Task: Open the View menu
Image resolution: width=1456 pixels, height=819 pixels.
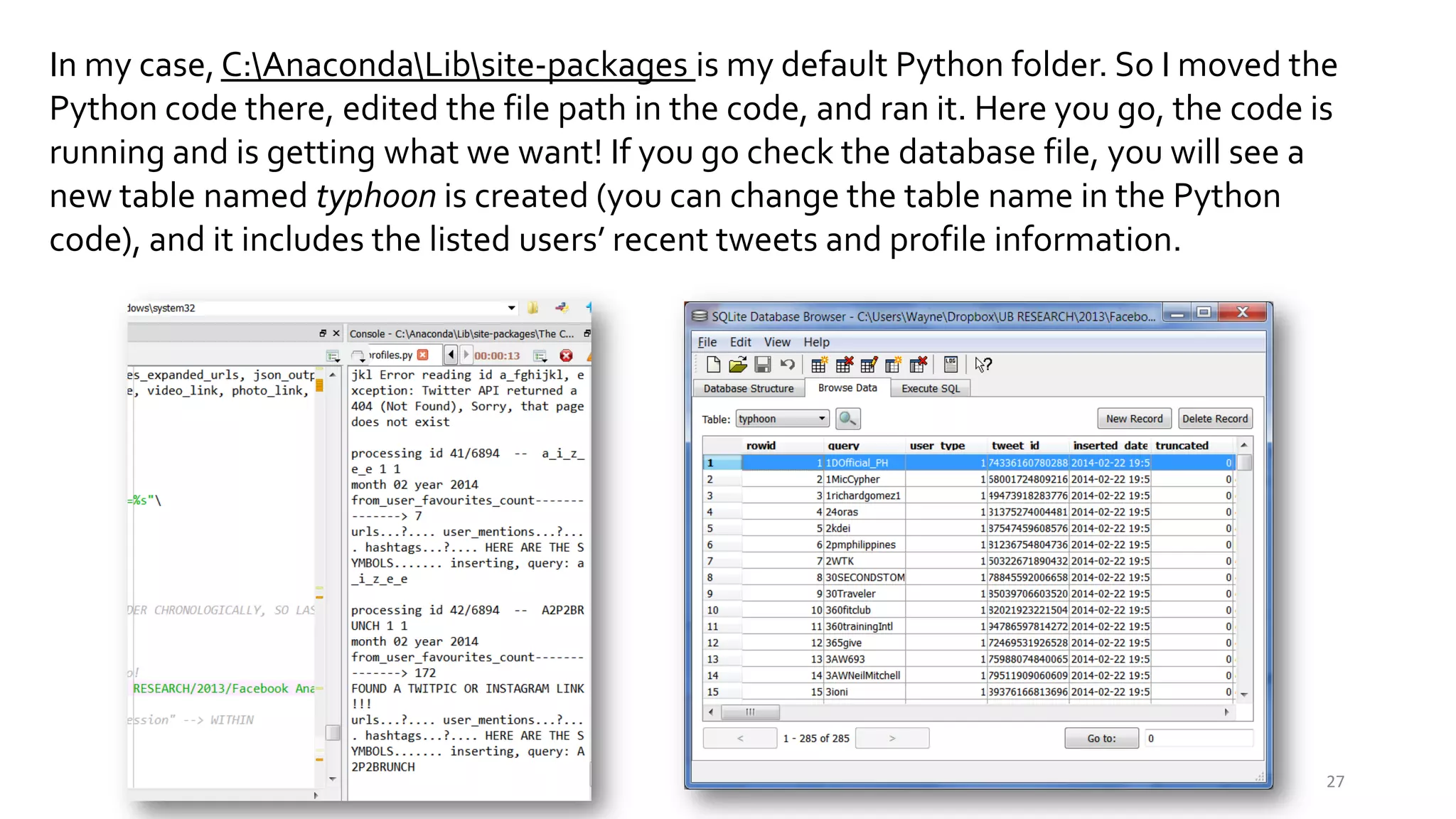Action: tap(777, 342)
